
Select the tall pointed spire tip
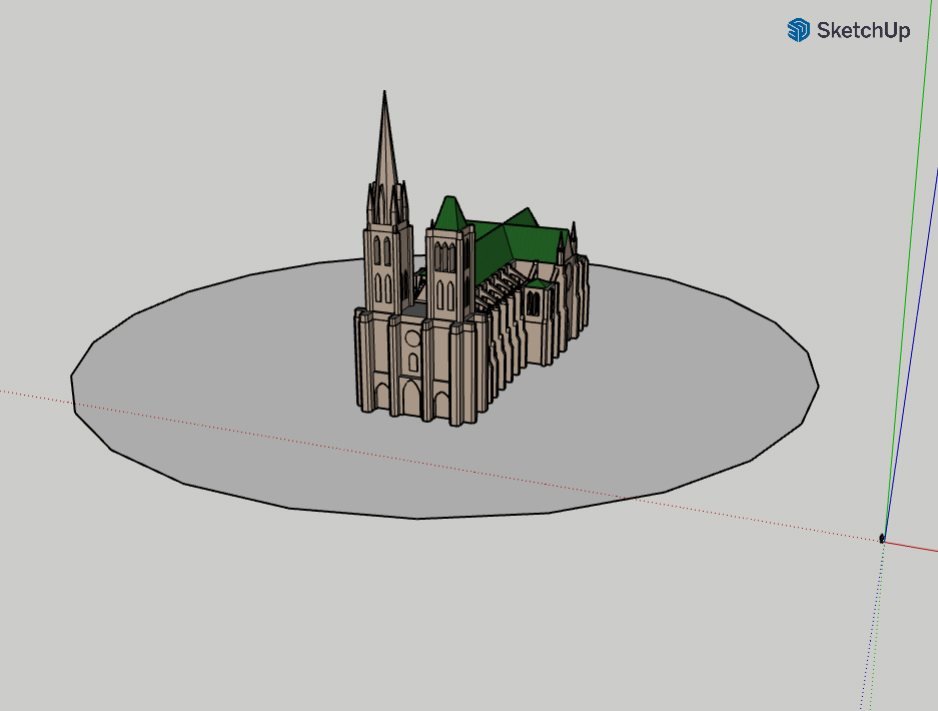click(385, 100)
